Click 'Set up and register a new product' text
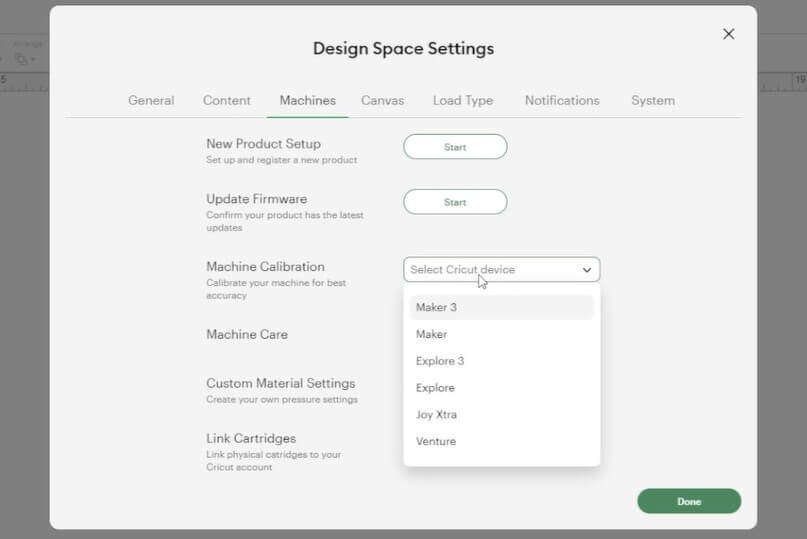This screenshot has height=539, width=807. pyautogui.click(x=282, y=160)
